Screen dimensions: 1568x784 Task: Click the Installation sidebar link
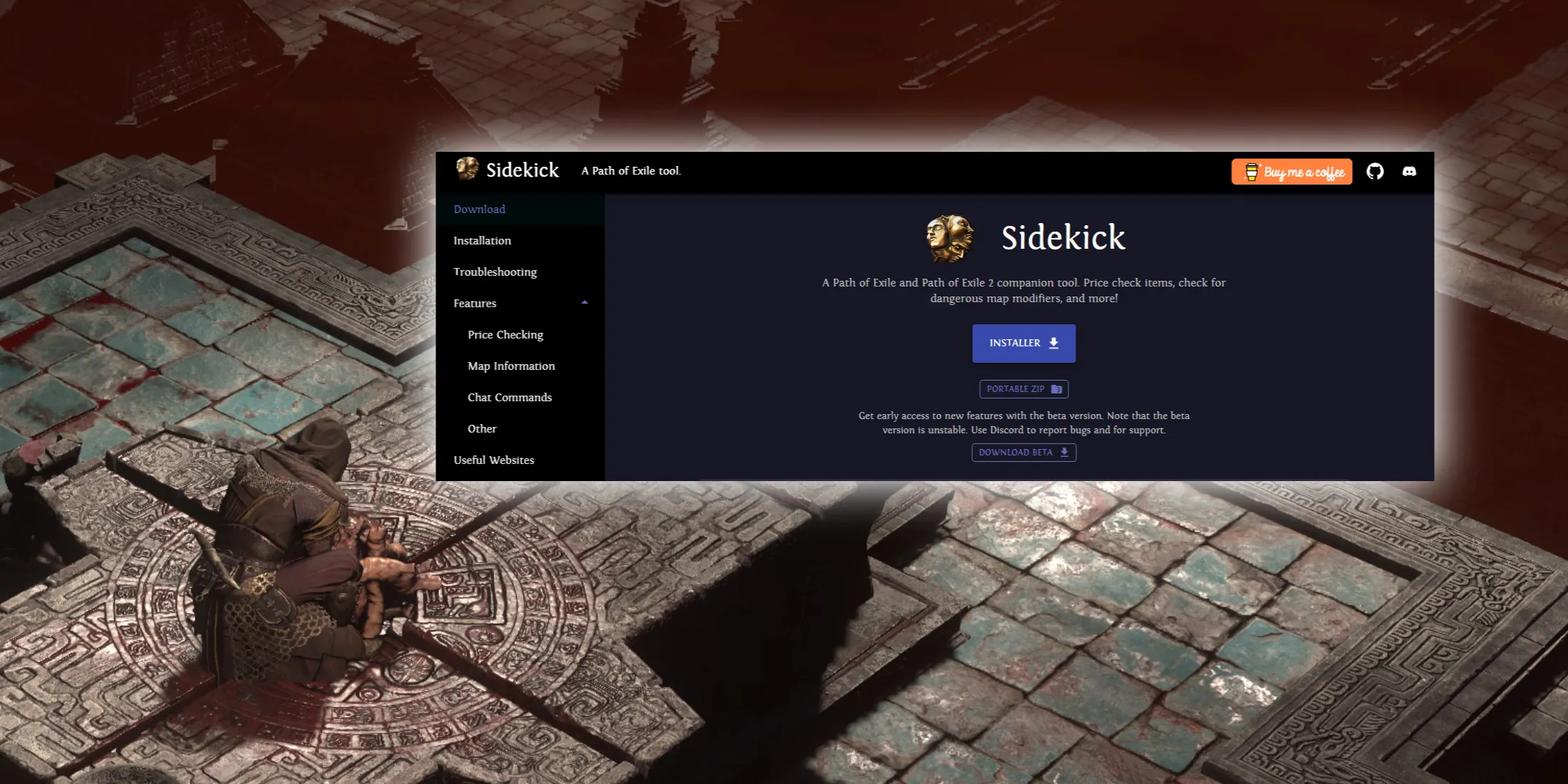483,240
